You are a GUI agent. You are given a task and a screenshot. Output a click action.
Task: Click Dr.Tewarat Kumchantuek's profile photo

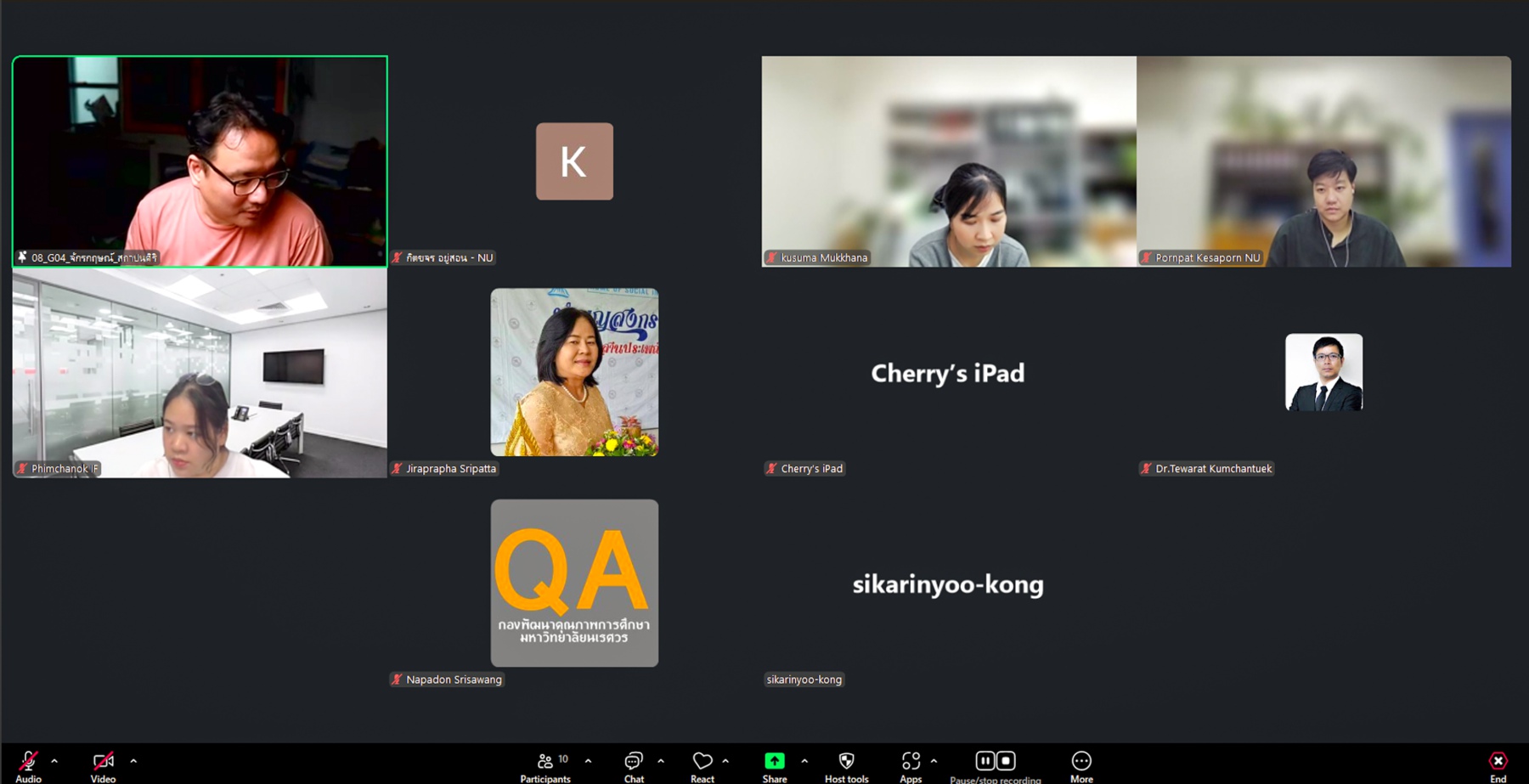click(1323, 372)
